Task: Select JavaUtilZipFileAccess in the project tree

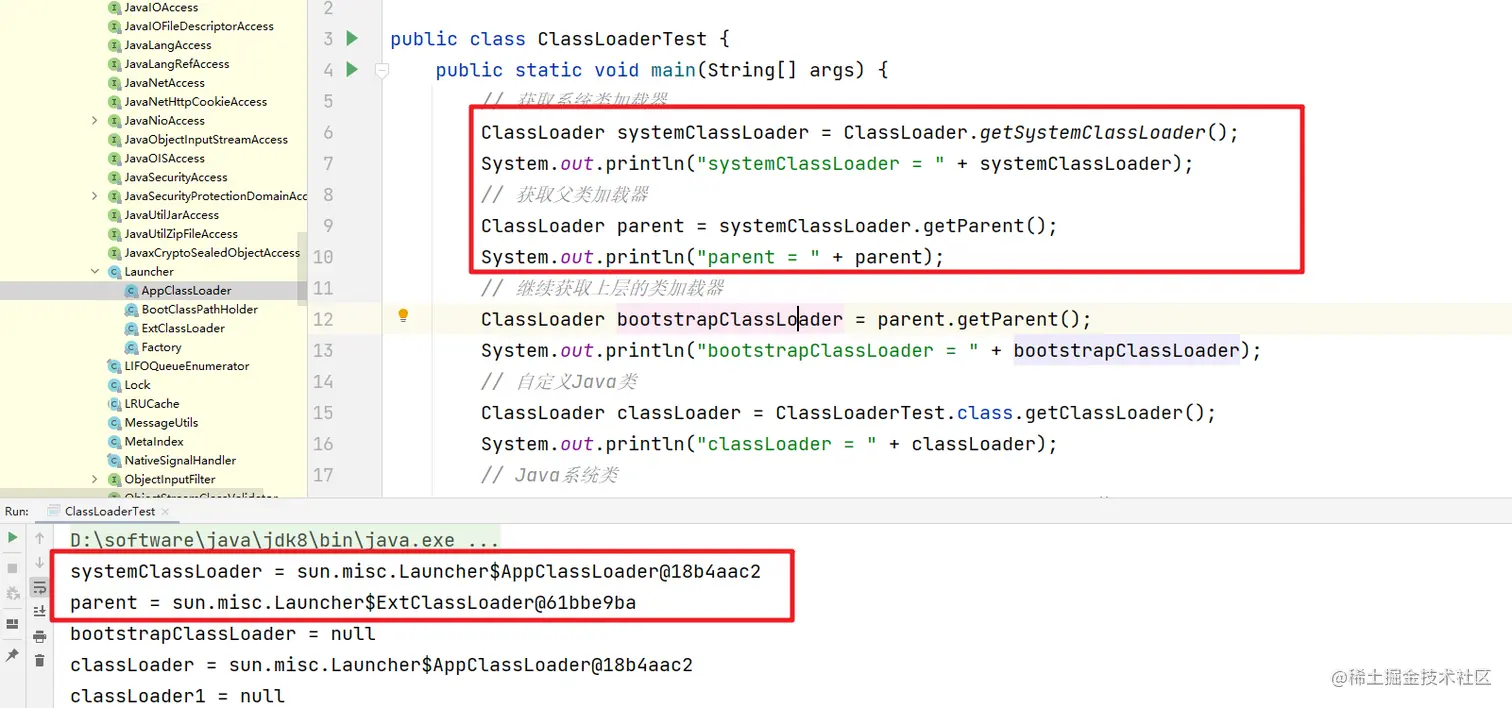Action: [x=181, y=234]
